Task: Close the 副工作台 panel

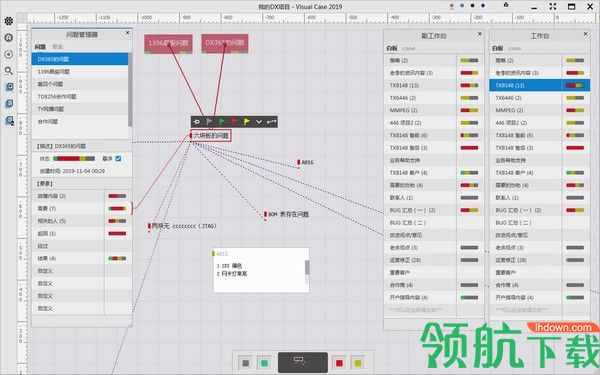Action: (x=480, y=34)
